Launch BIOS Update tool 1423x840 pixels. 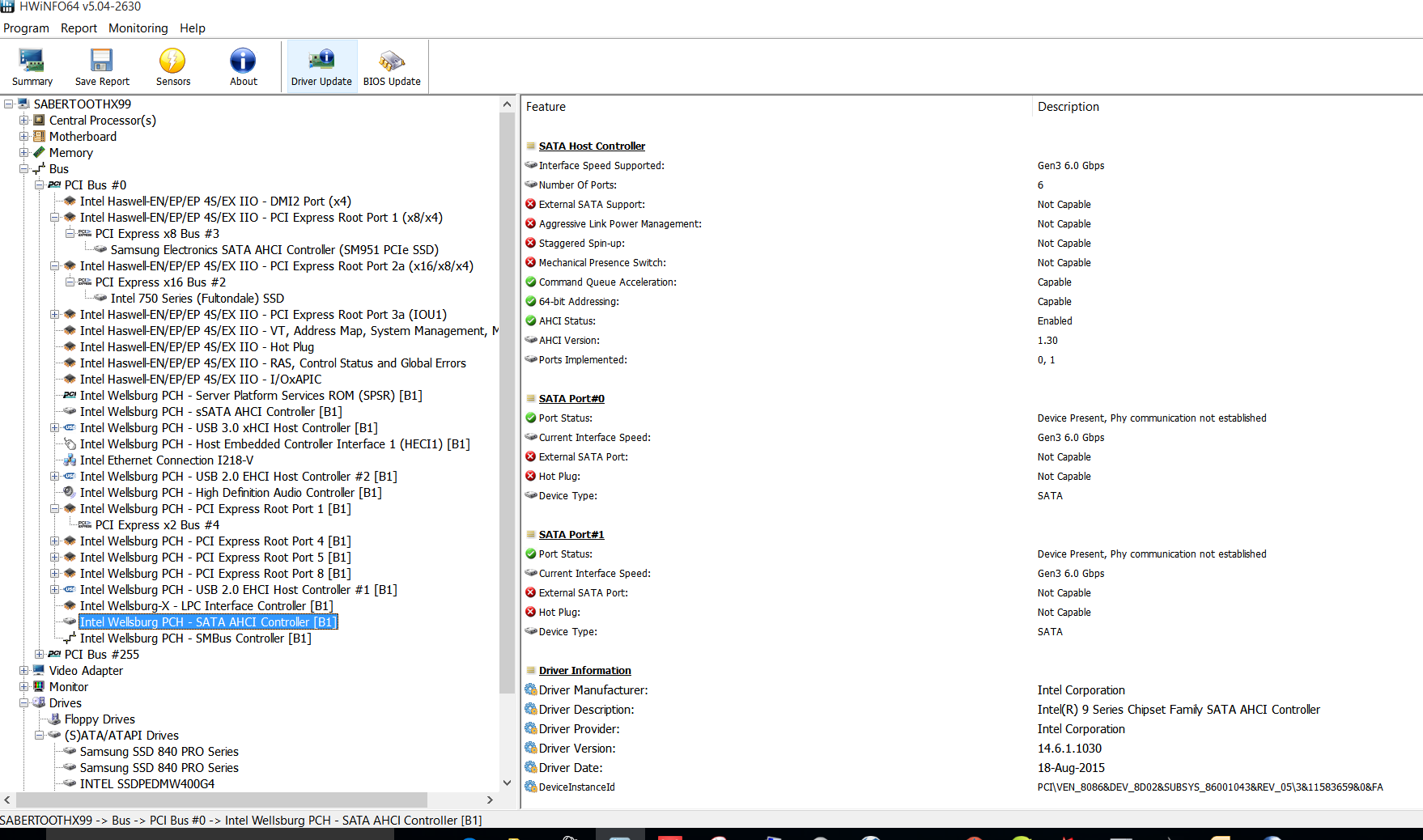[x=392, y=66]
